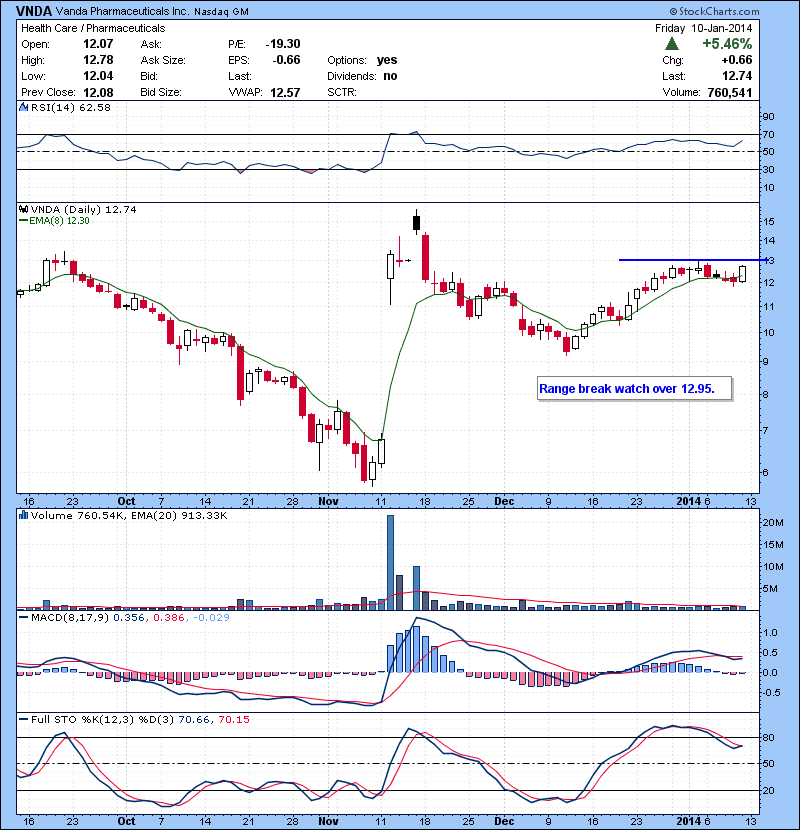Click the EMA(8) 12.30 legend label
The width and height of the screenshot is (800, 830).
(x=59, y=221)
